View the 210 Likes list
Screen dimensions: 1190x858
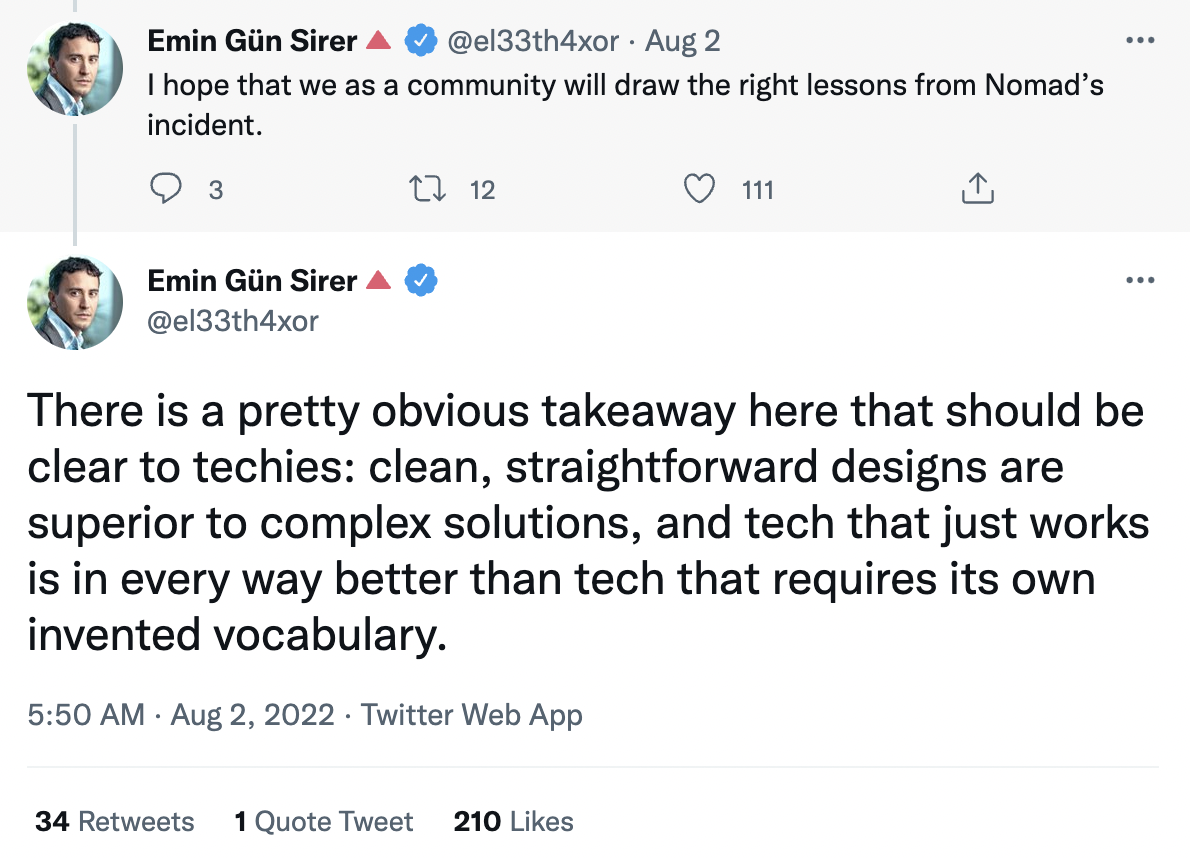click(x=513, y=822)
